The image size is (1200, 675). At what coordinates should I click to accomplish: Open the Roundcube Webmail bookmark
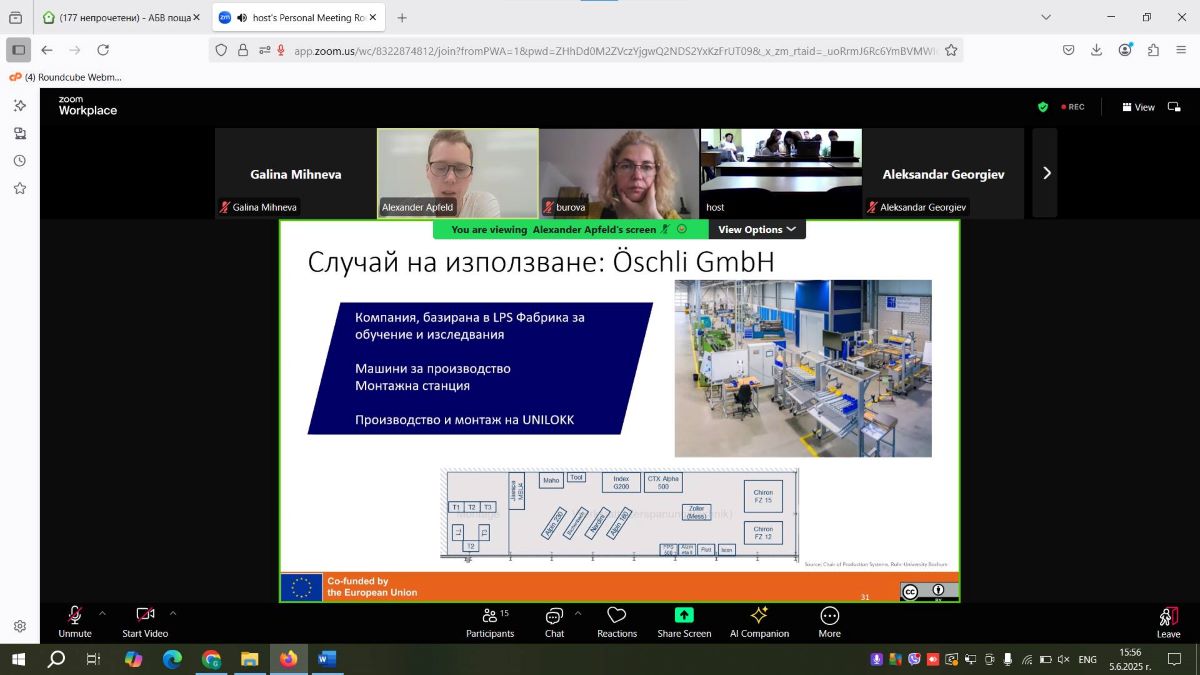click(x=65, y=77)
